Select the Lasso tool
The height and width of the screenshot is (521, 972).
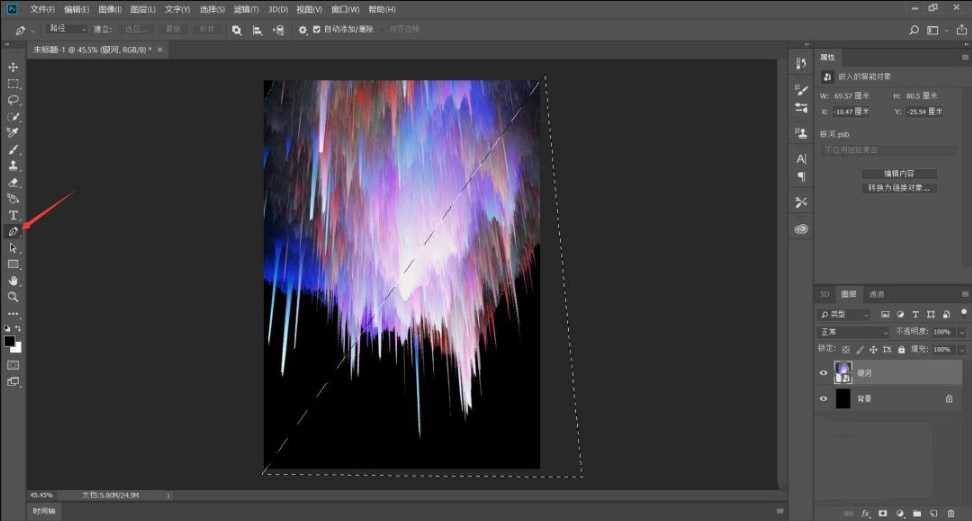tap(14, 100)
